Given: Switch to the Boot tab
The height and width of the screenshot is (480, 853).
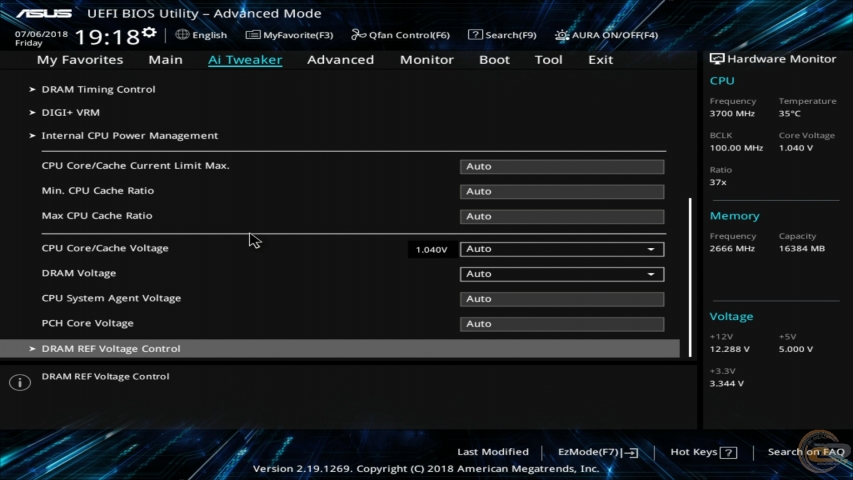Looking at the screenshot, I should pos(494,59).
